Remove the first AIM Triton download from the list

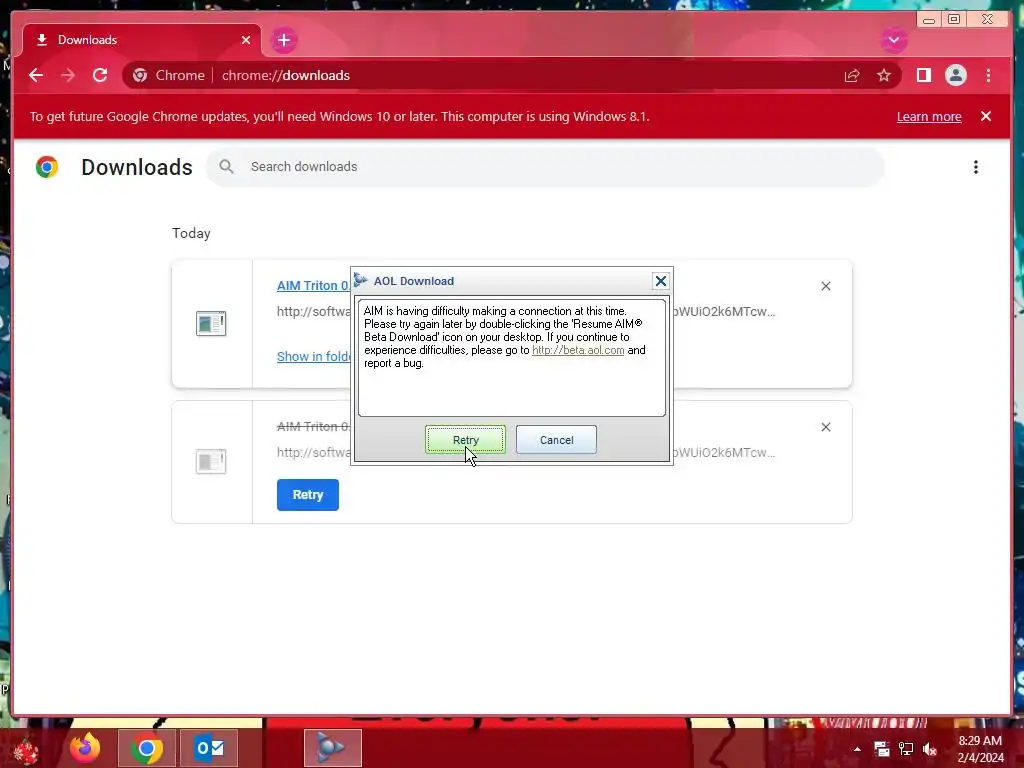point(825,286)
